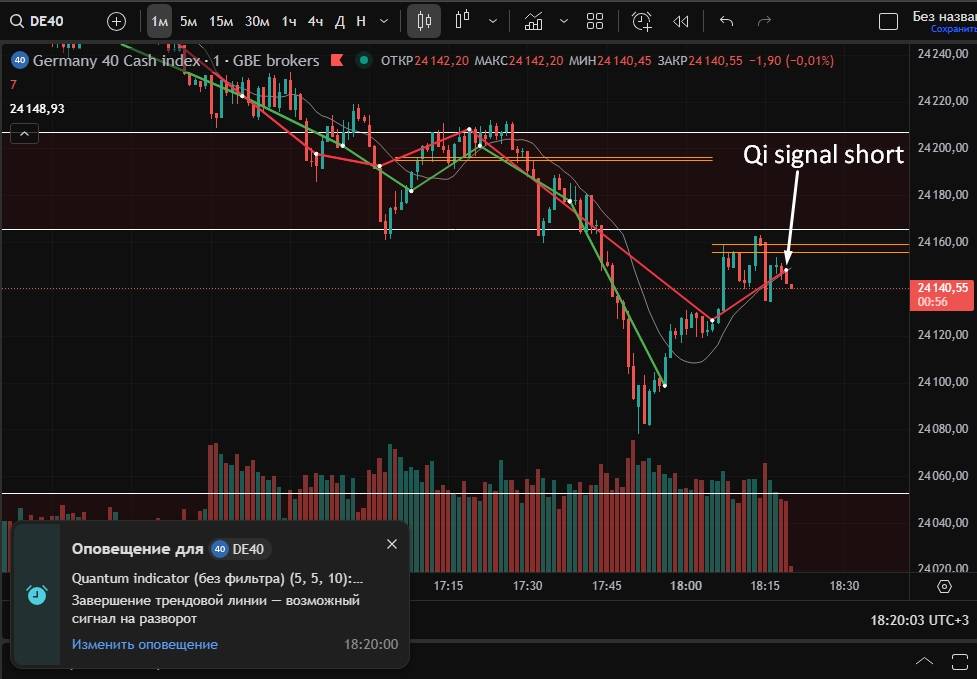977x679 pixels.
Task: Open chart settings gear on time axis
Action: (944, 586)
